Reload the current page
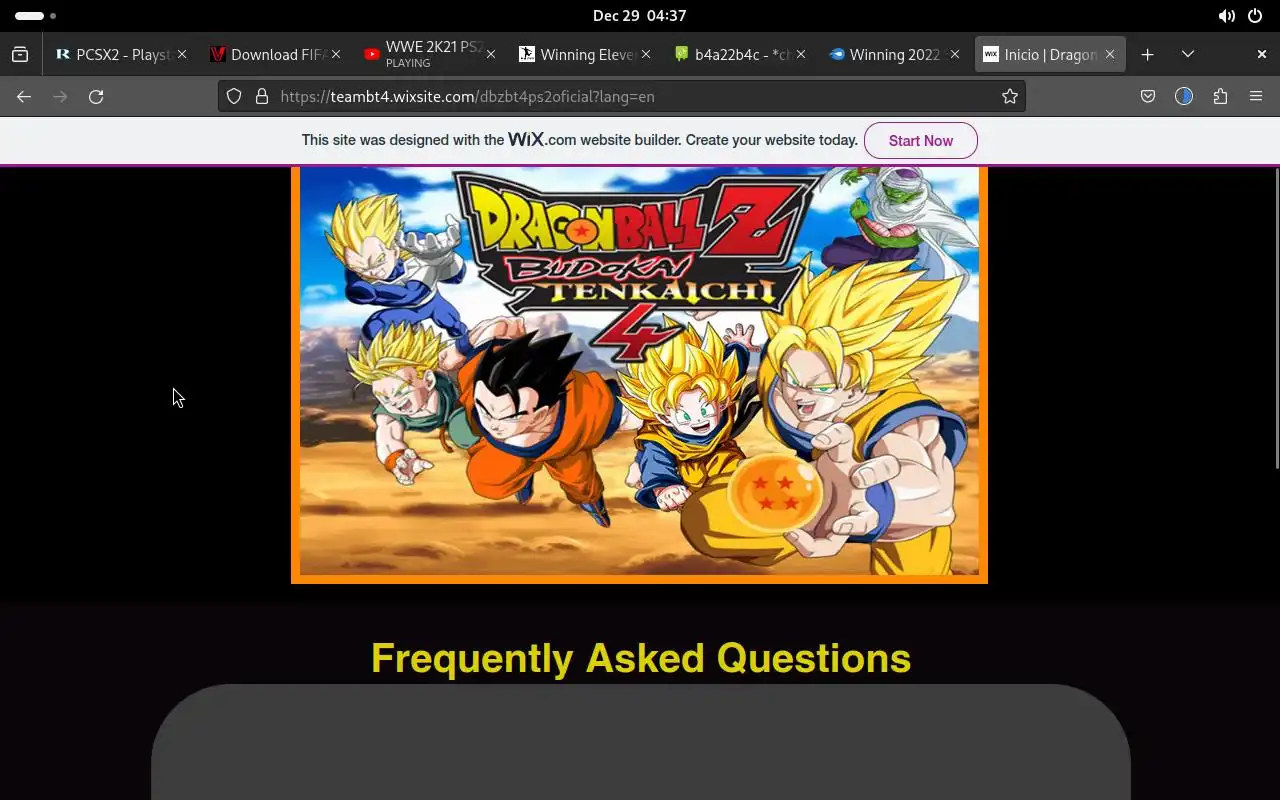Viewport: 1280px width, 800px height. [x=96, y=97]
